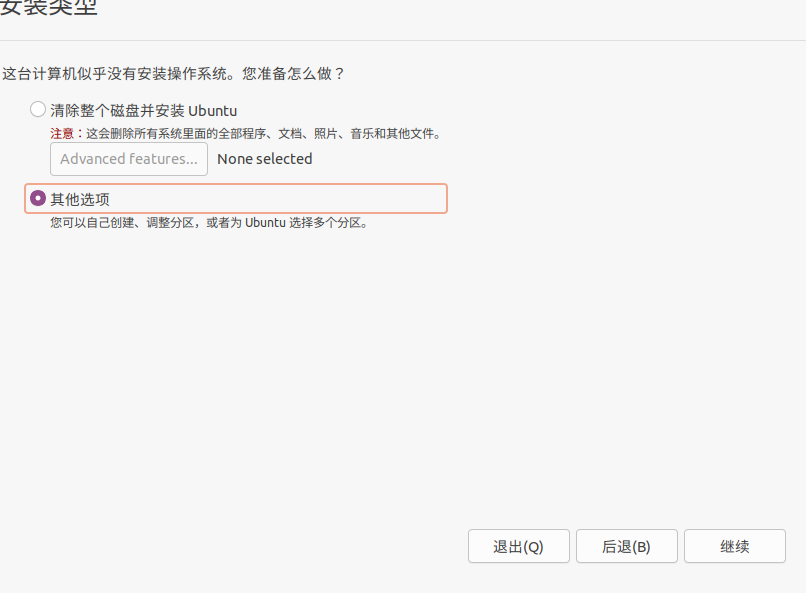The width and height of the screenshot is (806, 593).
Task: Click the question 这台计算机似乎没有安装操作系统
Action: pyautogui.click(x=173, y=74)
